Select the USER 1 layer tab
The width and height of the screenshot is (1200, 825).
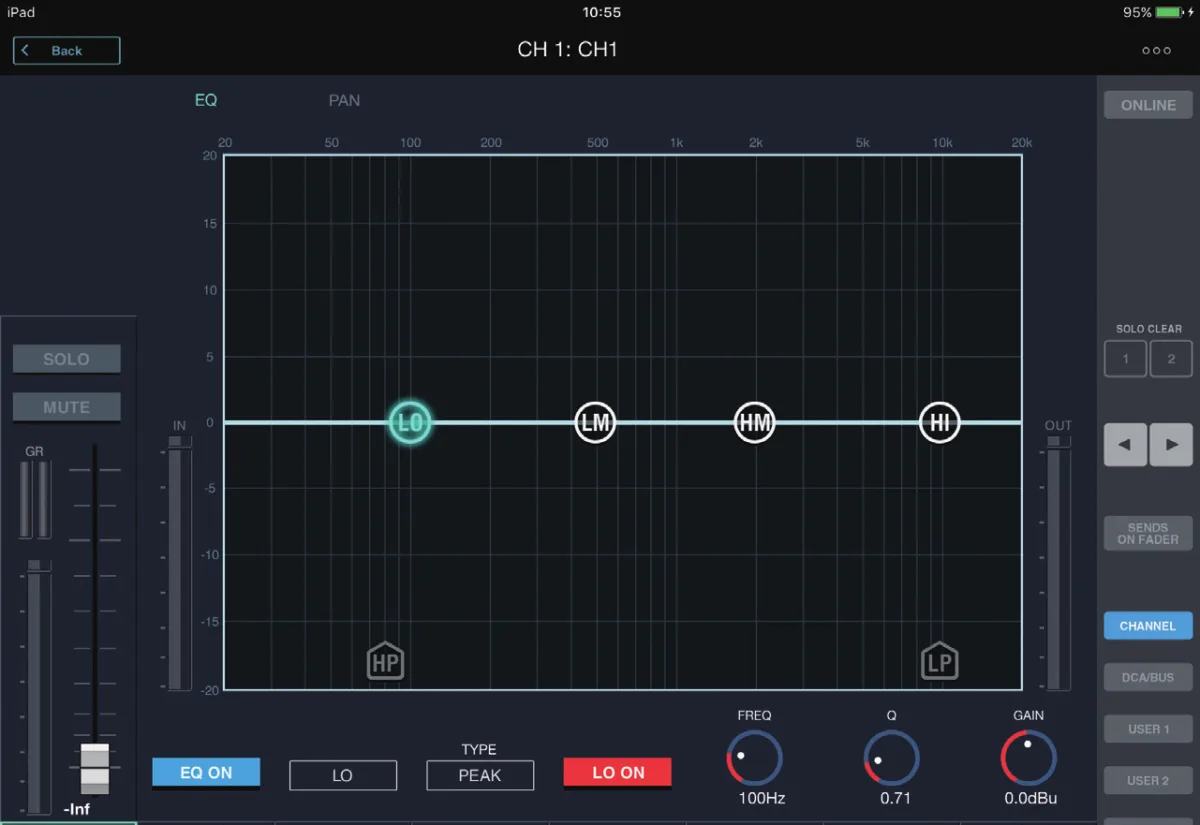click(x=1148, y=729)
